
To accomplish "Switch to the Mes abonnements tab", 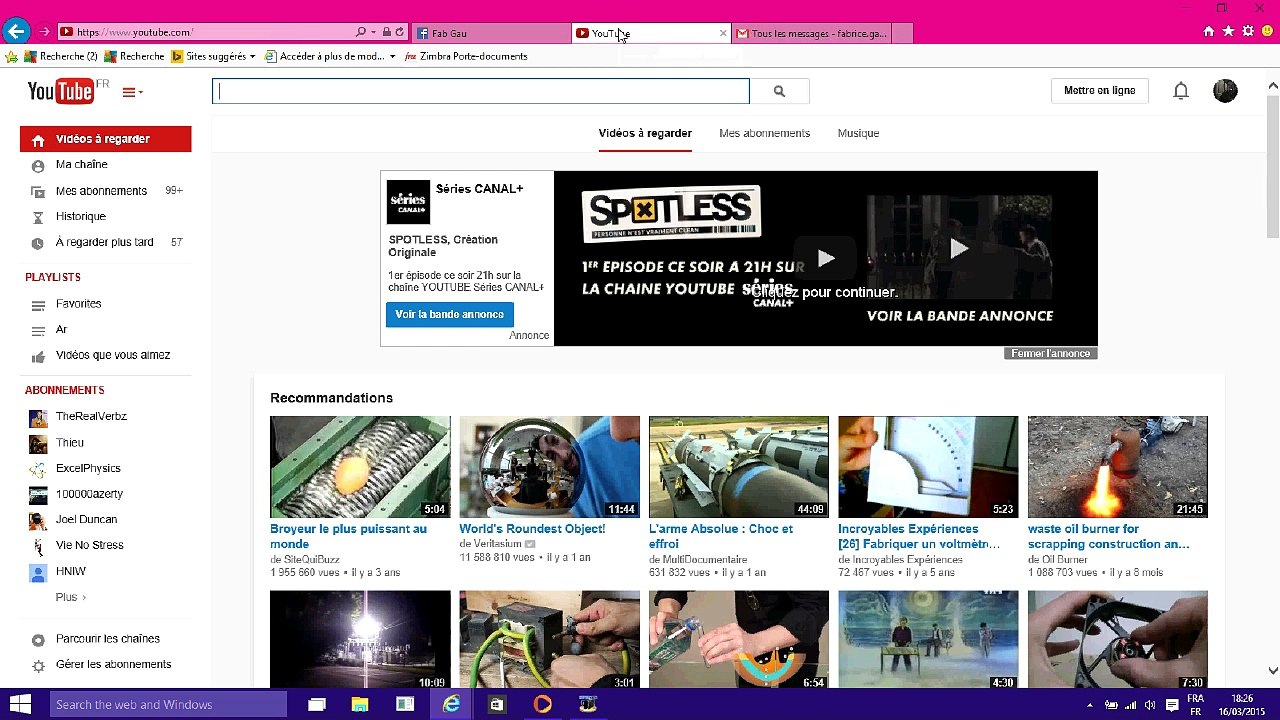I will click(x=764, y=133).
